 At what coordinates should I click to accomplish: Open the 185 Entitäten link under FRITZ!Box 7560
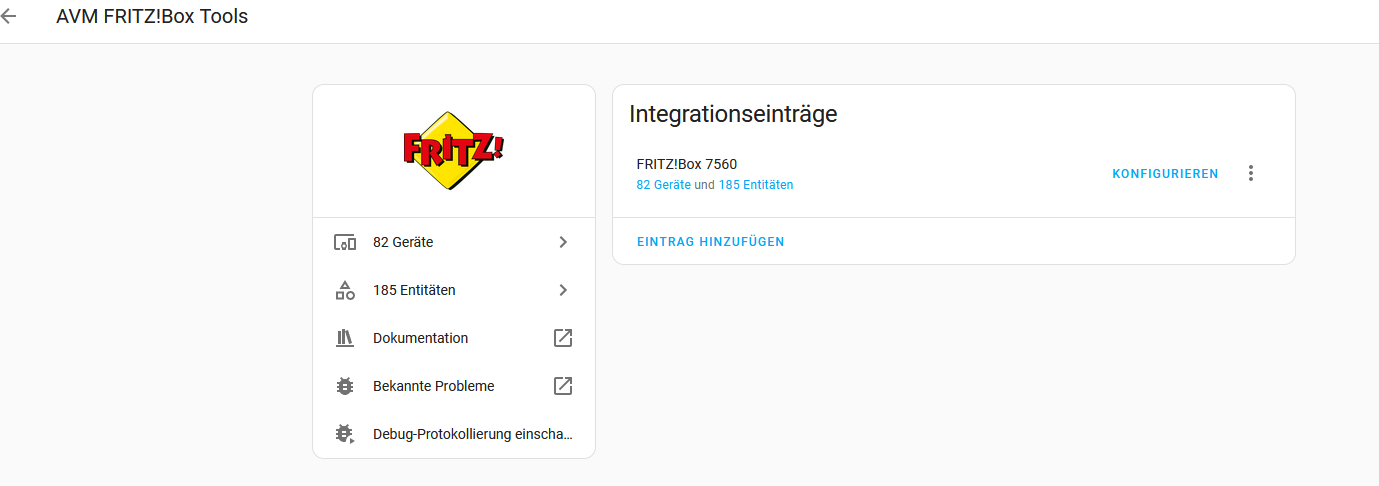(756, 185)
